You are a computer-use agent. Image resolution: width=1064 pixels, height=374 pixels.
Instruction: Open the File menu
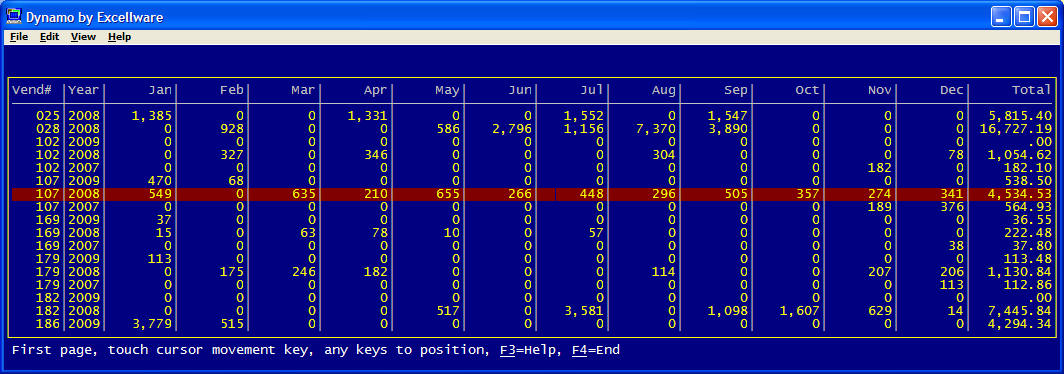19,37
